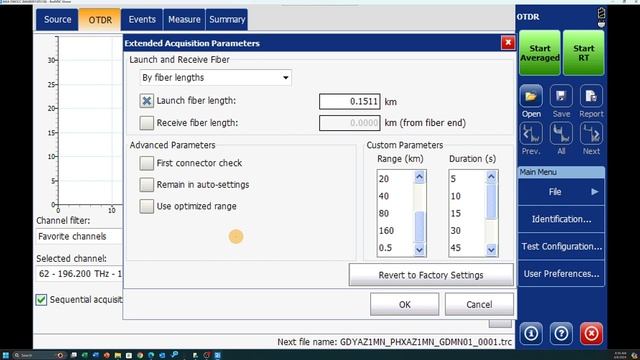Screen dimensions: 640x360
Task: Select 30 in the Duration list
Action: (456, 231)
